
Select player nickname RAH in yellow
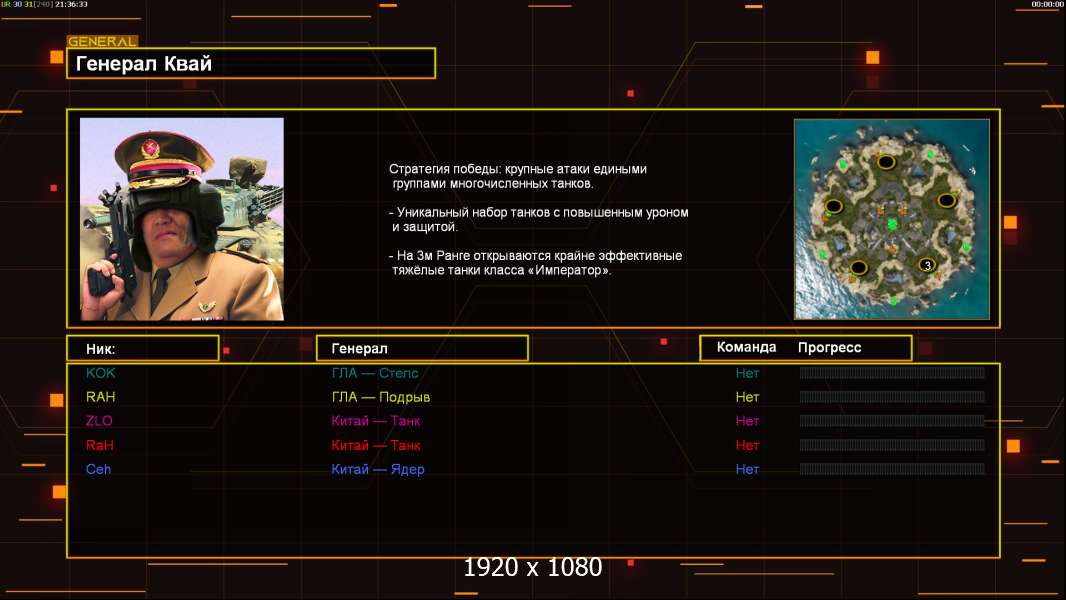[101, 397]
